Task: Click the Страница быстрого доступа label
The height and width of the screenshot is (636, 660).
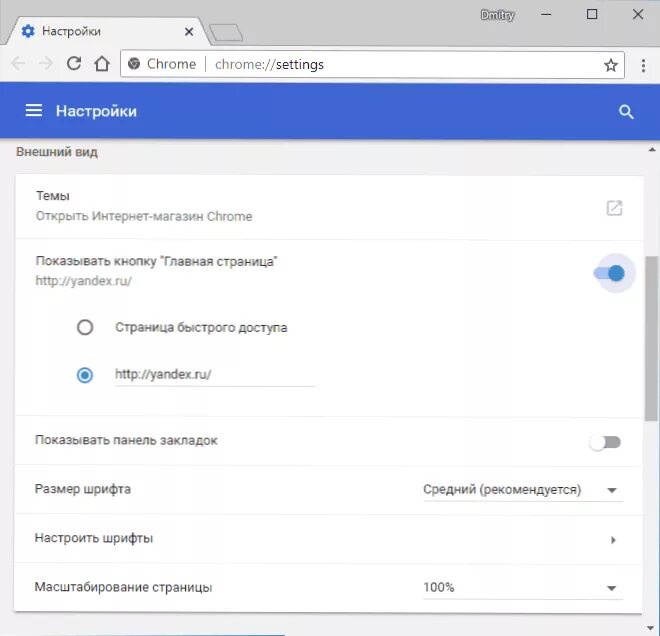Action: pos(201,327)
